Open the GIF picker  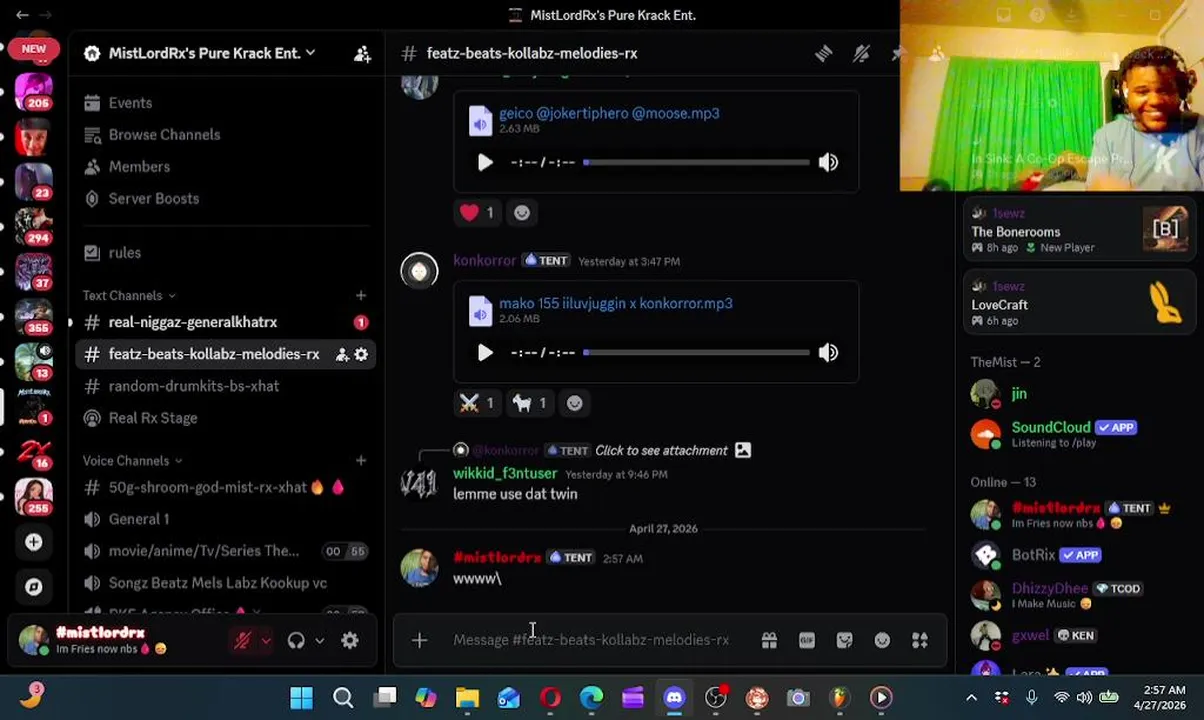[807, 640]
